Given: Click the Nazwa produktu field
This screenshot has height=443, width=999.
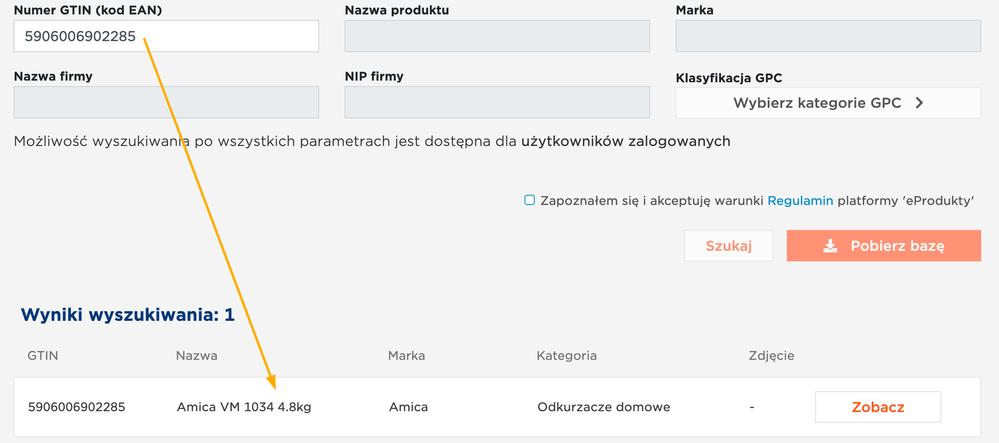Looking at the screenshot, I should click(x=497, y=36).
